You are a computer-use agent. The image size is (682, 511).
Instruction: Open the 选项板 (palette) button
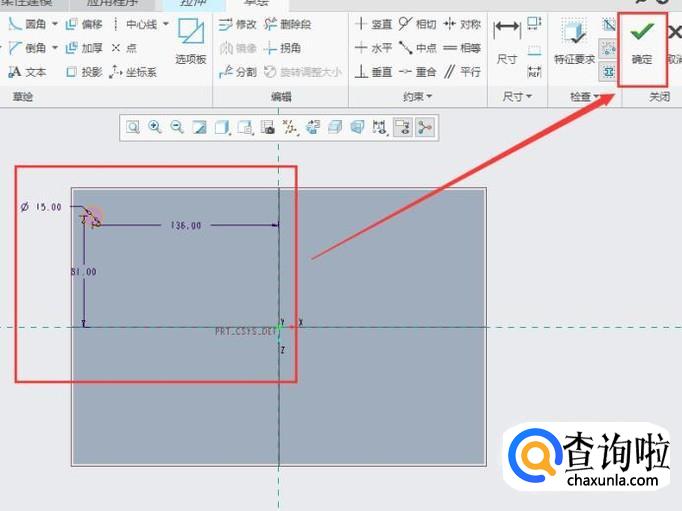pyautogui.click(x=191, y=41)
